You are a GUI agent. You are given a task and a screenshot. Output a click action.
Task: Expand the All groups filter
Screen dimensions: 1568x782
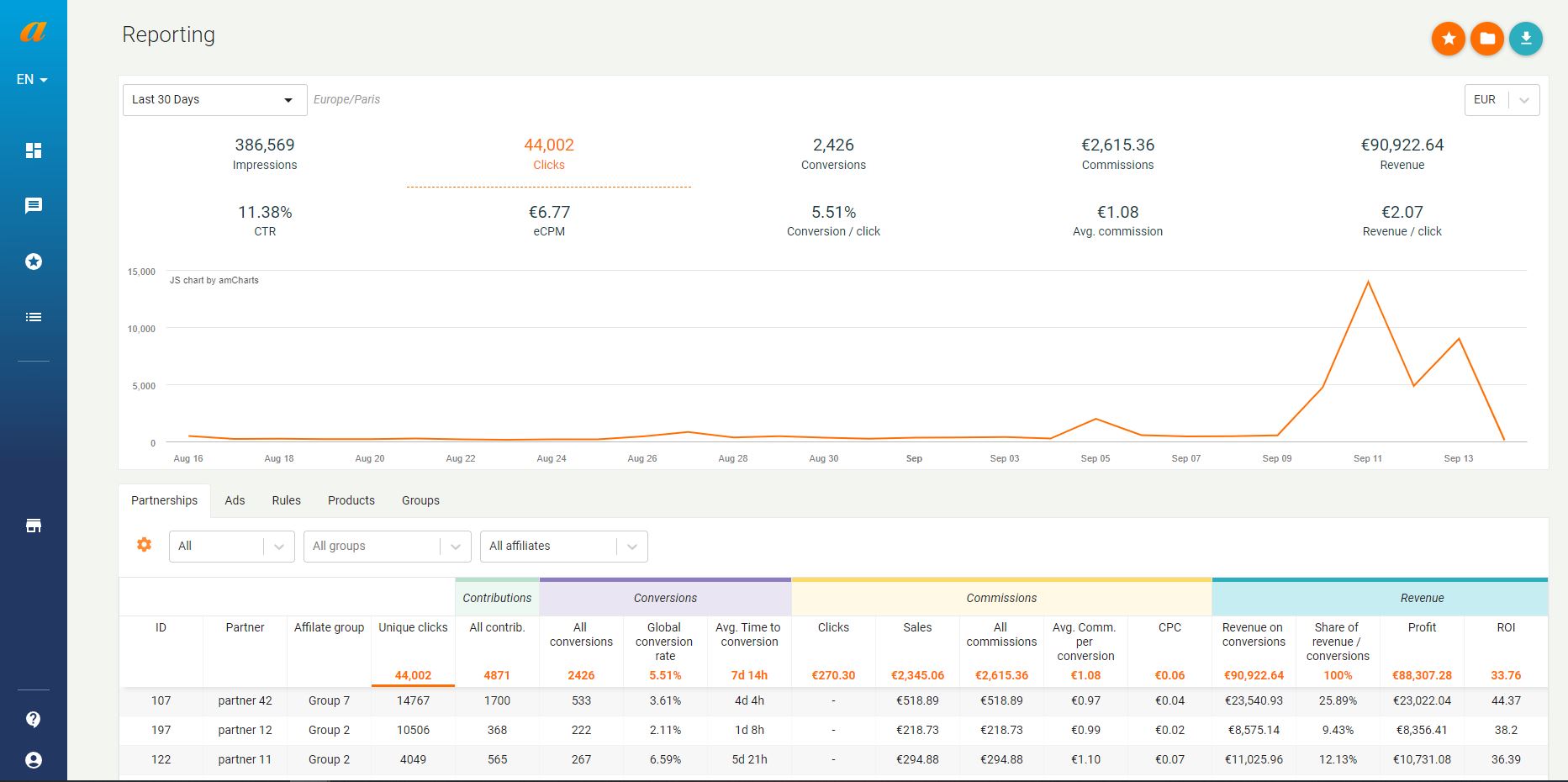[x=387, y=546]
